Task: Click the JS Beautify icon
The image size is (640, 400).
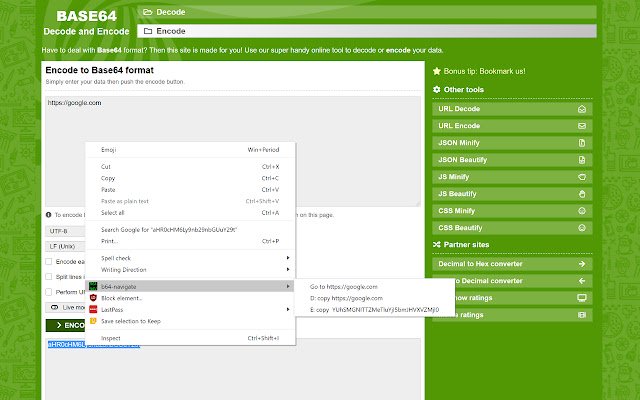Action: [x=582, y=194]
